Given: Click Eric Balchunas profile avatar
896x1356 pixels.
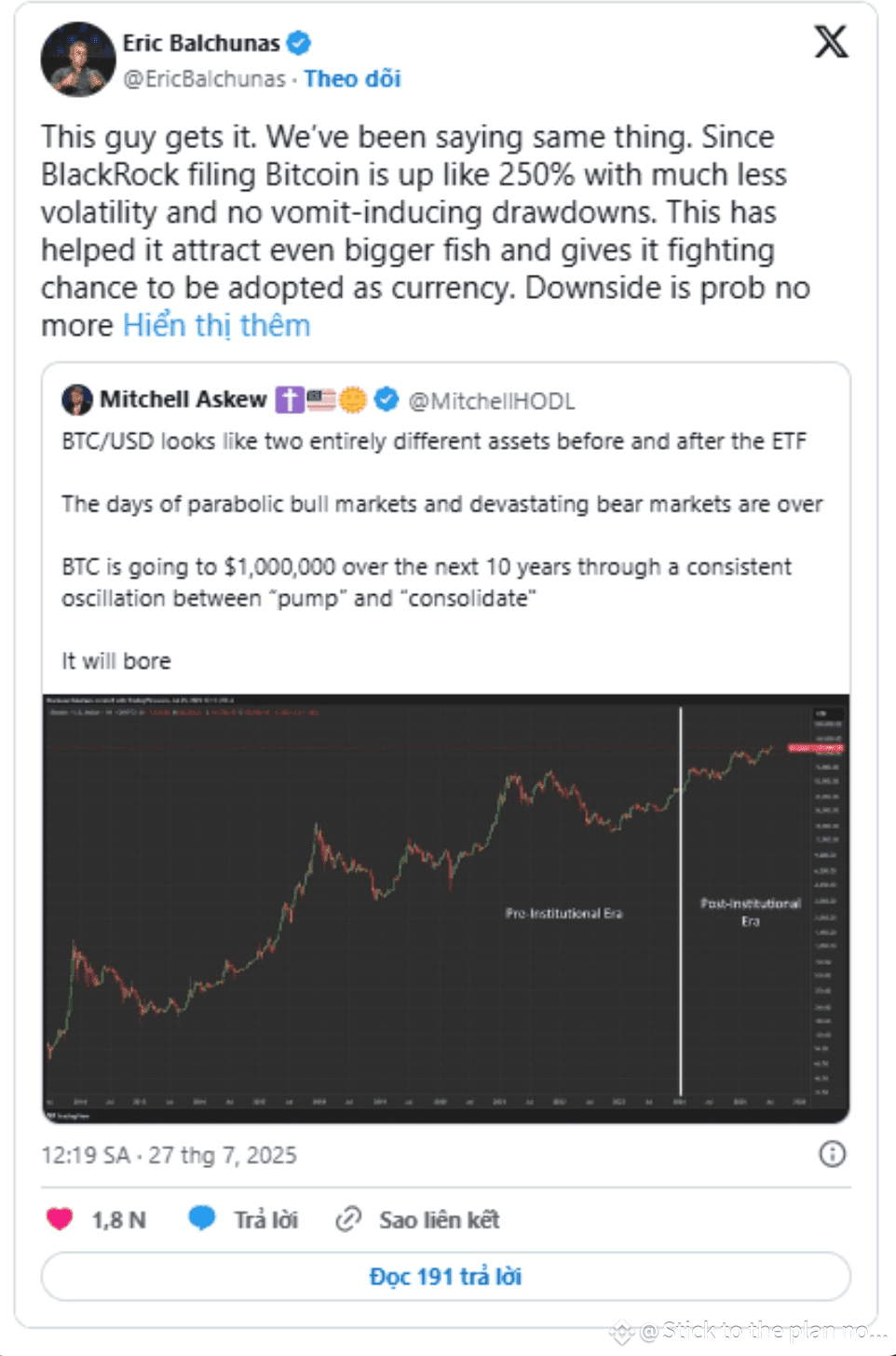Looking at the screenshot, I should point(77,60).
